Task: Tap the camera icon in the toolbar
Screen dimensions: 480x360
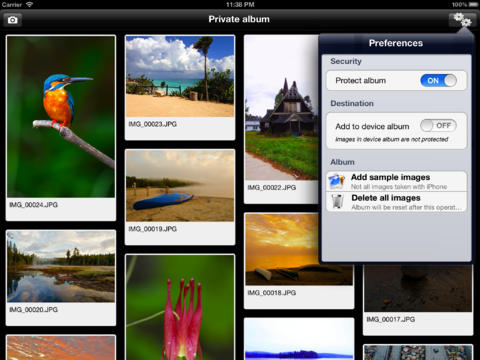Action: 13,20
